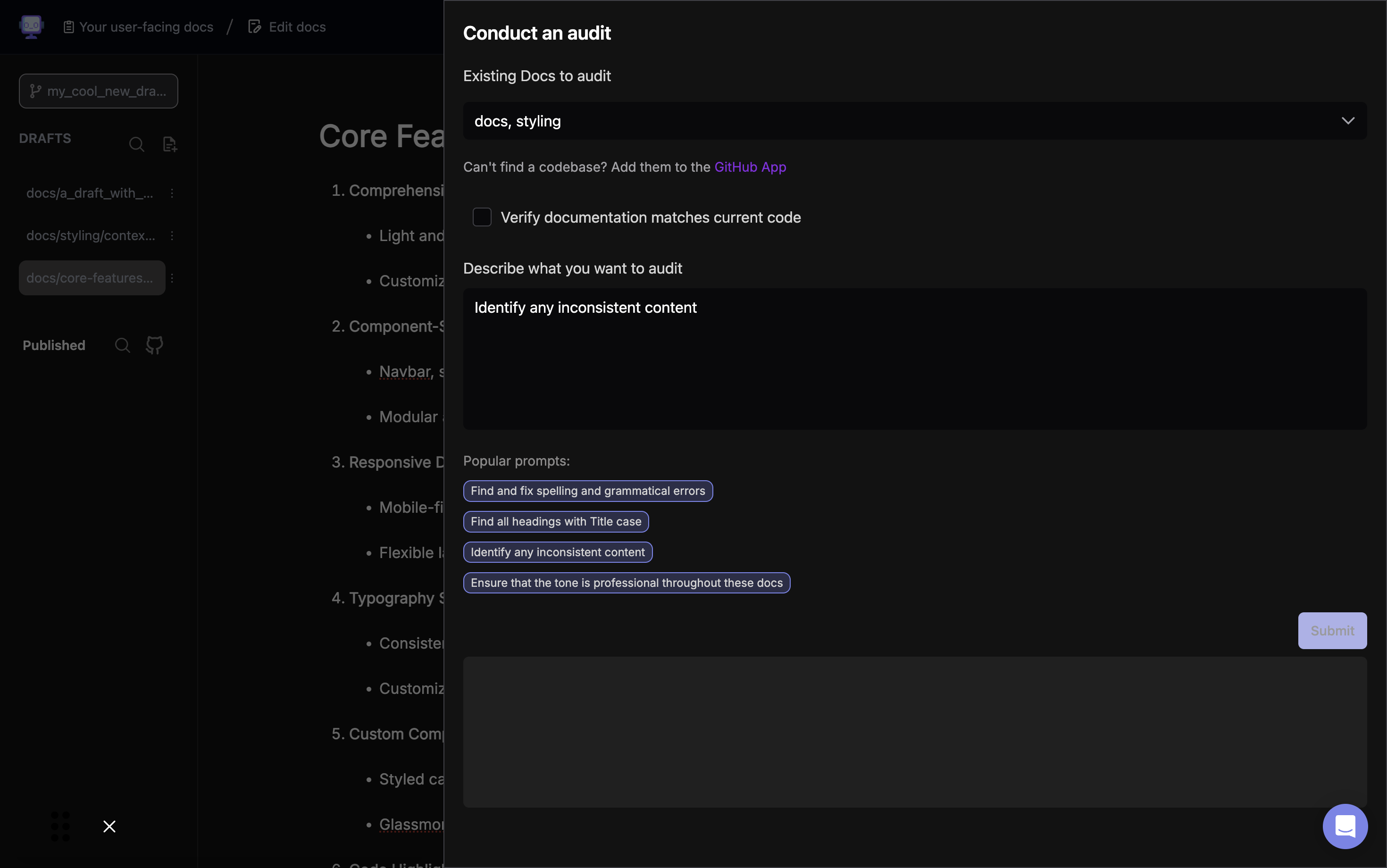
Task: Enable Verify documentation matches current code
Action: pyautogui.click(x=482, y=217)
